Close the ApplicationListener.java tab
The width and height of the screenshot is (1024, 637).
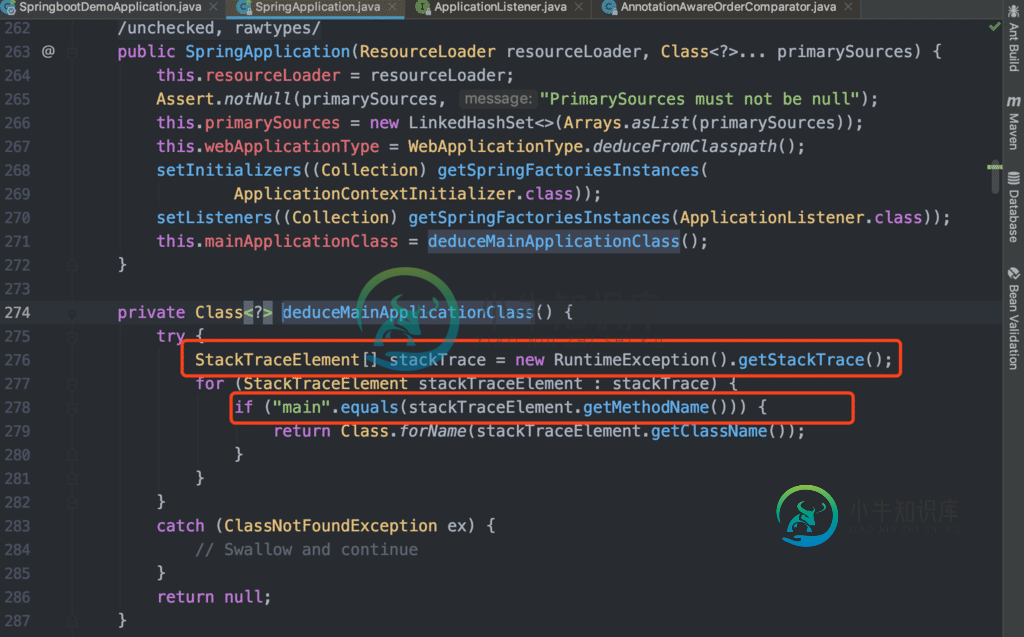point(579,7)
